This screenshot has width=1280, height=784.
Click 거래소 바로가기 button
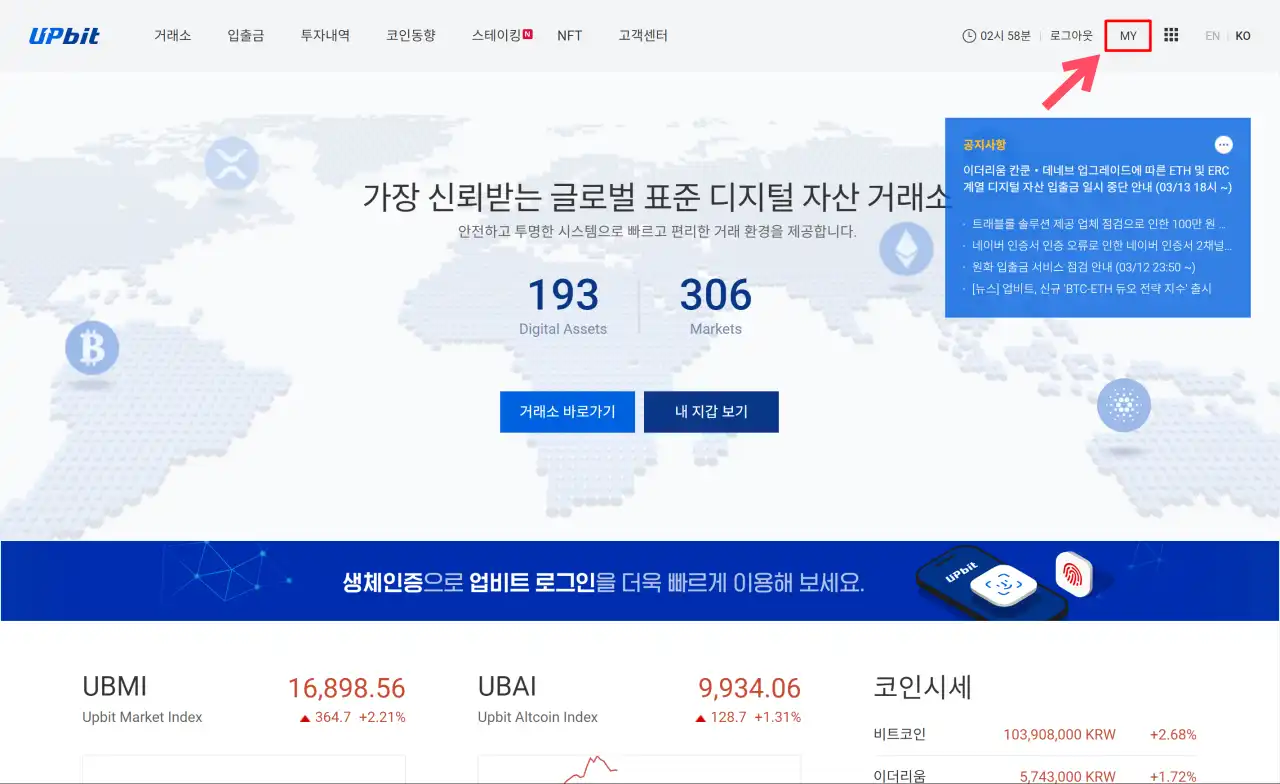[x=567, y=412]
